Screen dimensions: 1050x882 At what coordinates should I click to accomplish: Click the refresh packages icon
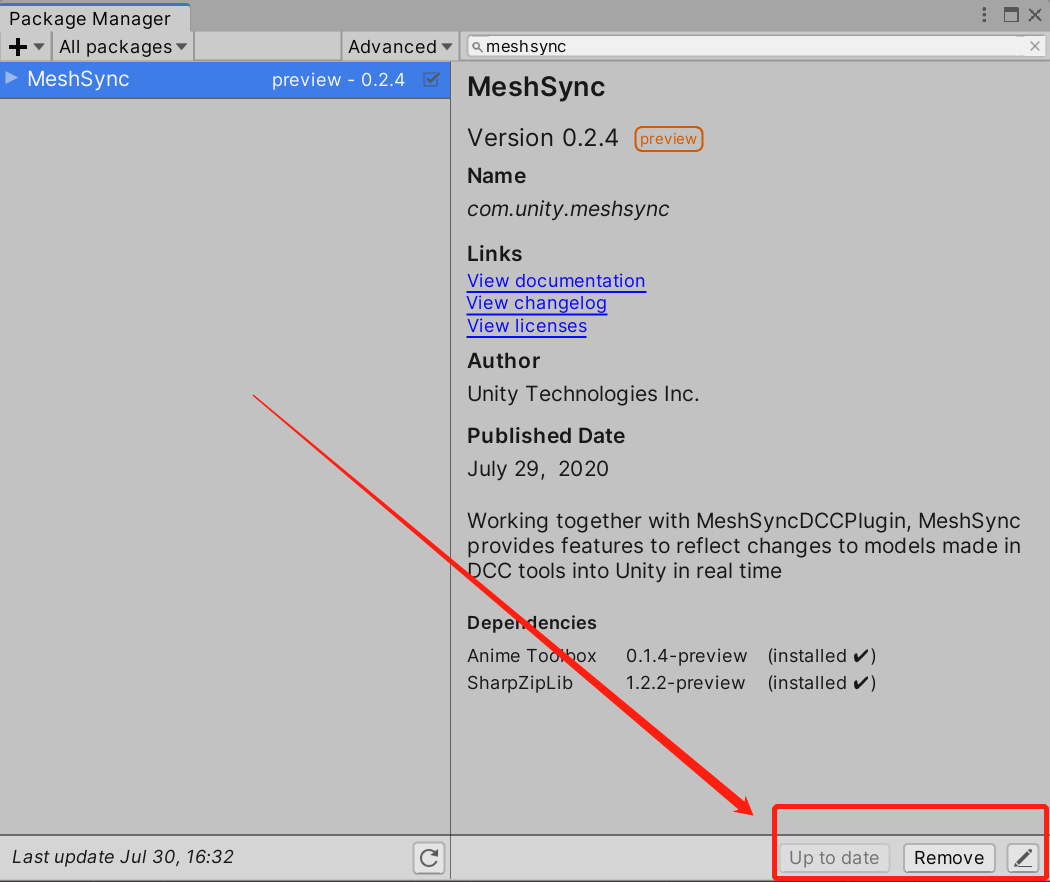point(429,858)
